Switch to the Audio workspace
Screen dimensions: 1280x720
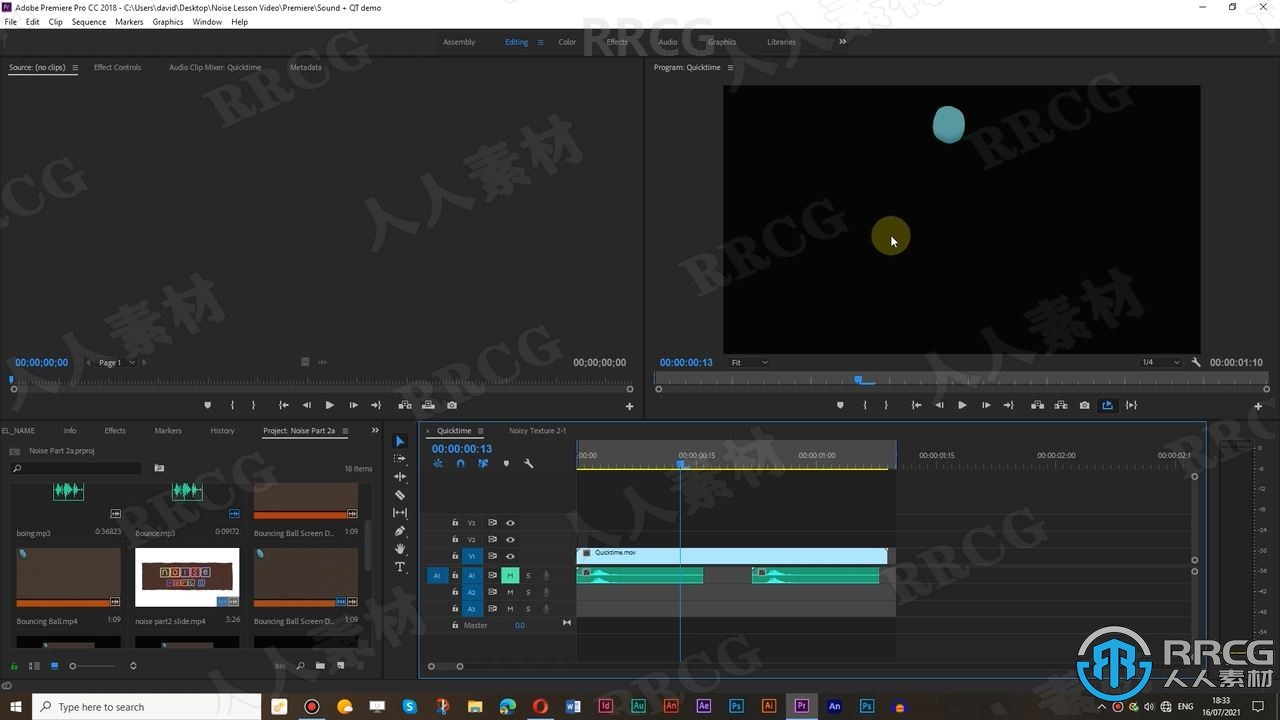[x=668, y=42]
